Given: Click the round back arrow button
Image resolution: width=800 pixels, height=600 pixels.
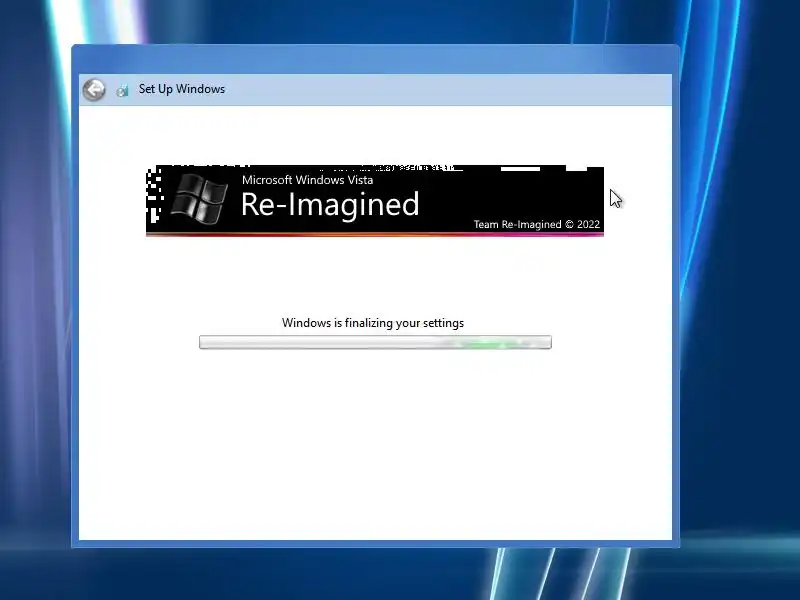Looking at the screenshot, I should click(94, 90).
